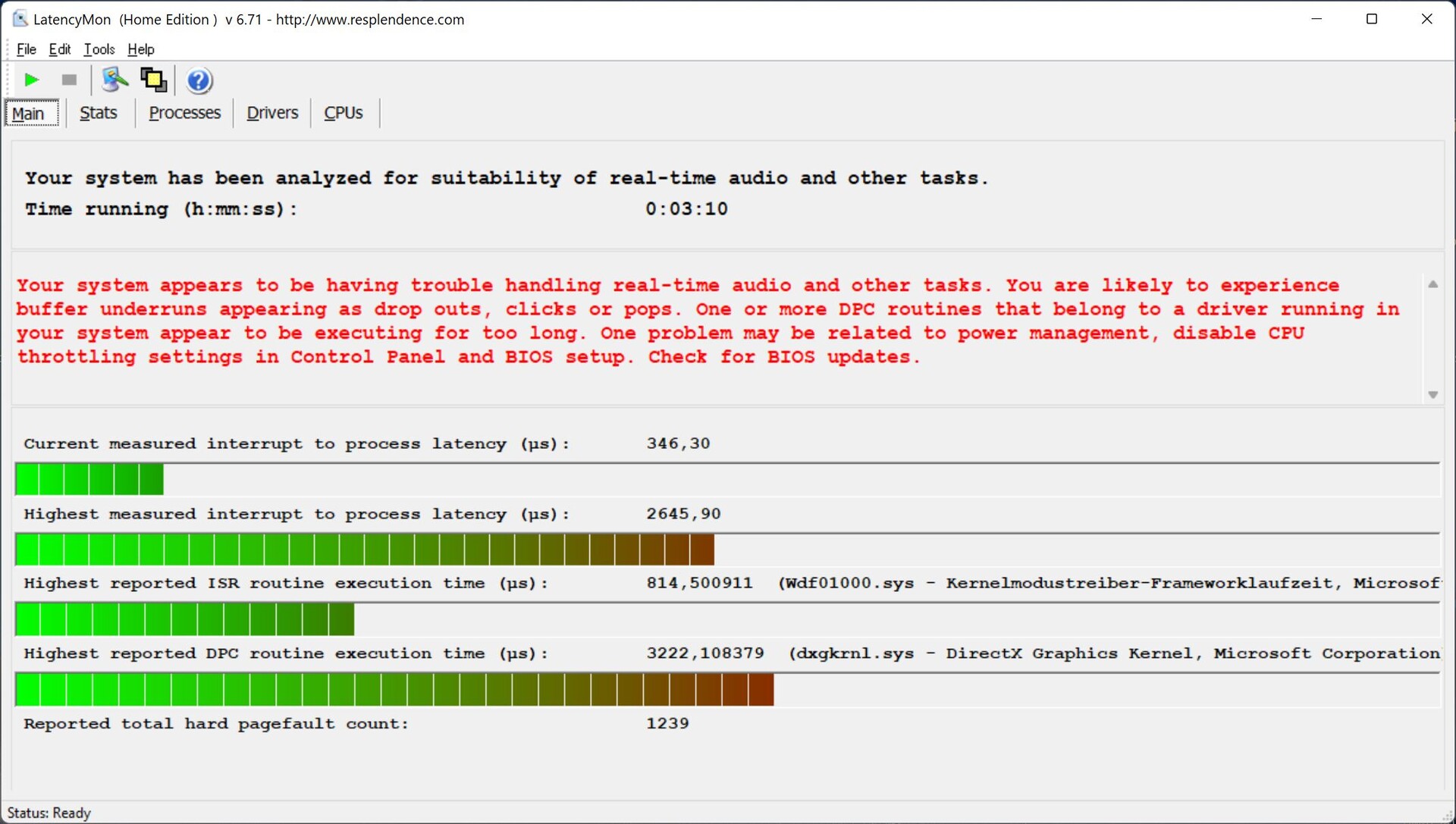
Task: Open help via the blue question mark icon
Action: pyautogui.click(x=199, y=80)
